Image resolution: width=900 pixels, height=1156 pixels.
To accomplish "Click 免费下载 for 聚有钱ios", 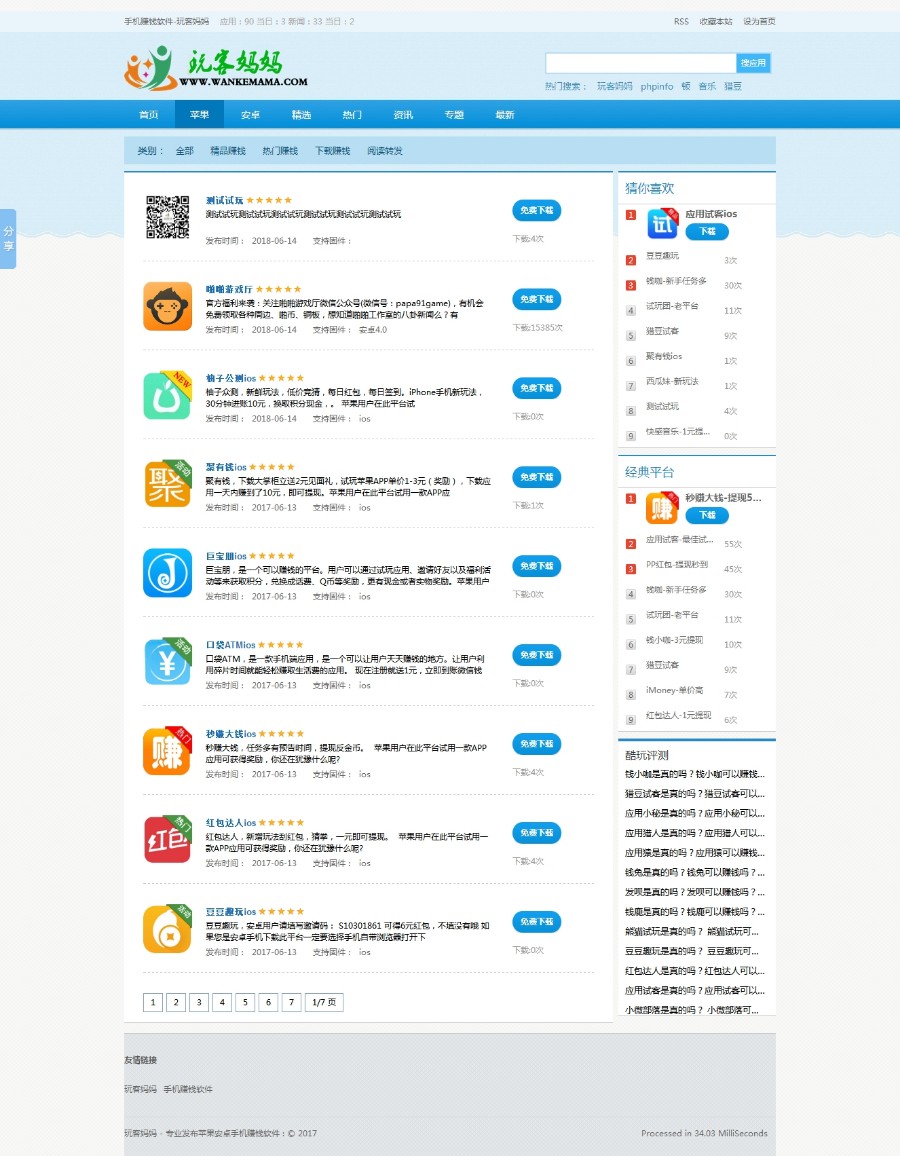I will [537, 477].
